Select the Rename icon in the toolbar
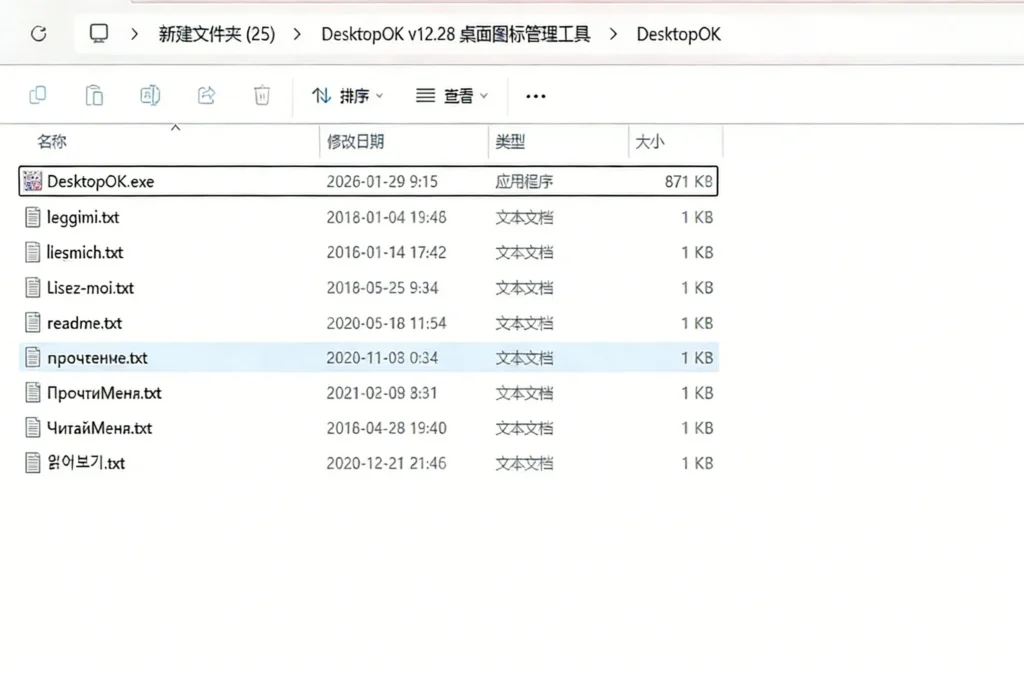1024x683 pixels. pyautogui.click(x=150, y=95)
